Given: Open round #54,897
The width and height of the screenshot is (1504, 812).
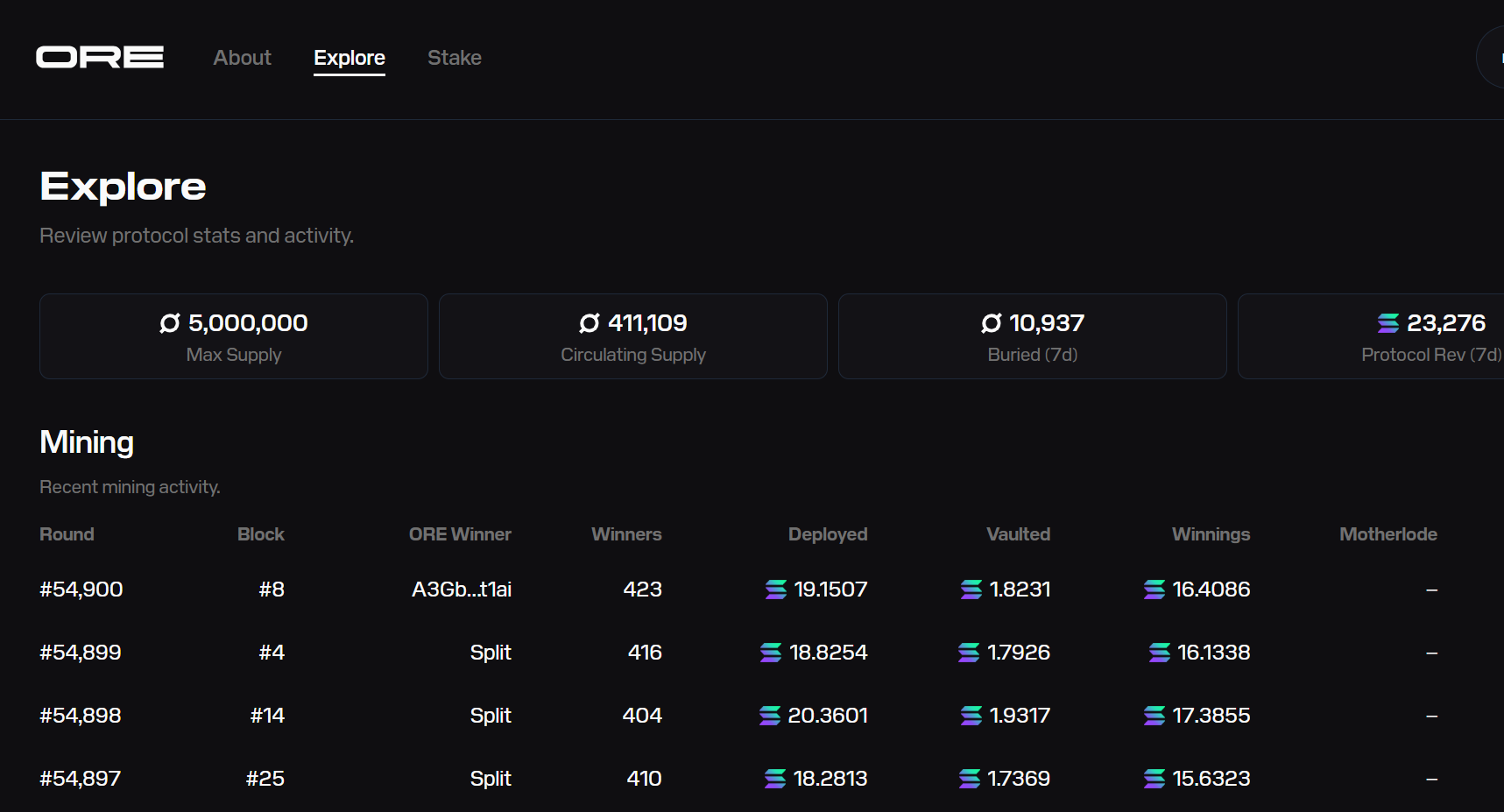Looking at the screenshot, I should [x=81, y=779].
